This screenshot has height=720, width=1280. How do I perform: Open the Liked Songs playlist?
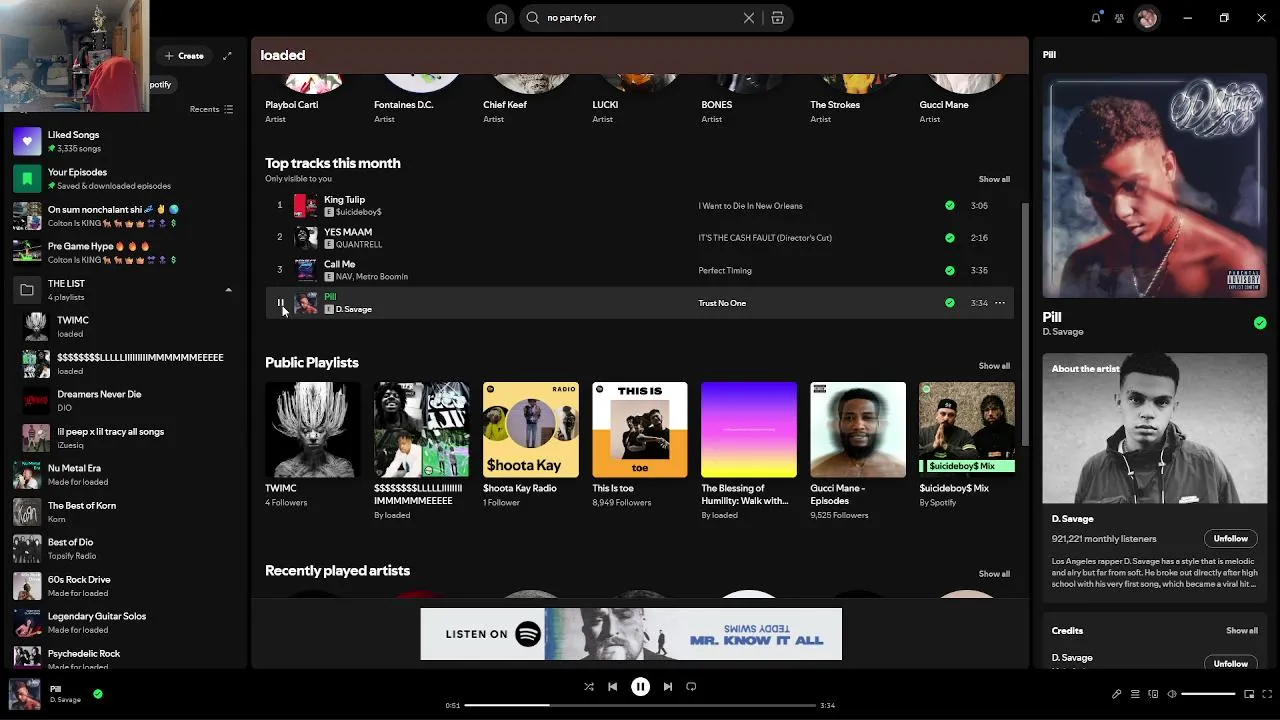(x=124, y=141)
